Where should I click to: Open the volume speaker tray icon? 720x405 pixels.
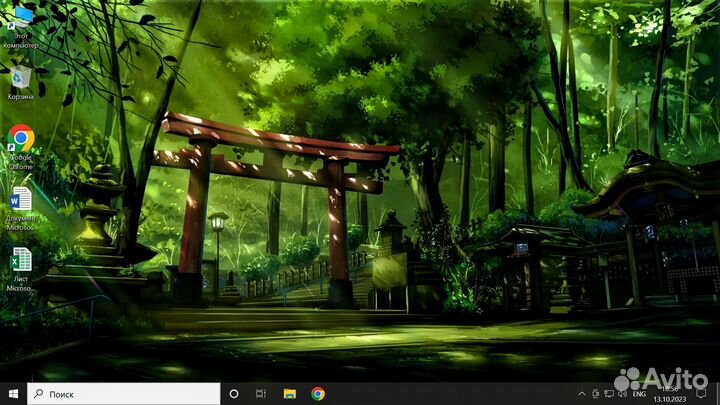coord(622,394)
